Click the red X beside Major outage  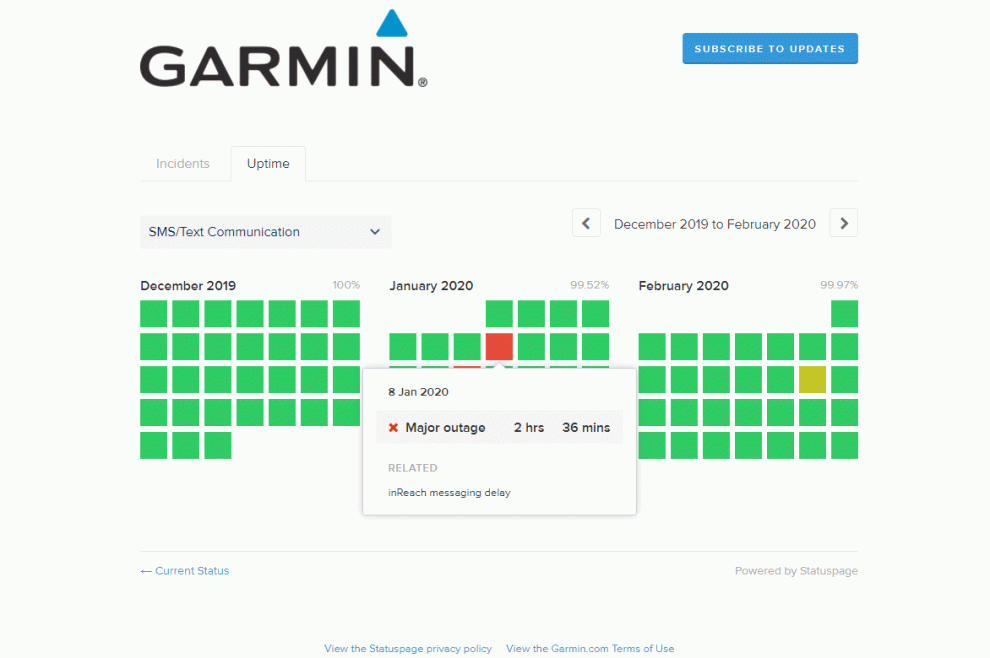click(x=393, y=428)
